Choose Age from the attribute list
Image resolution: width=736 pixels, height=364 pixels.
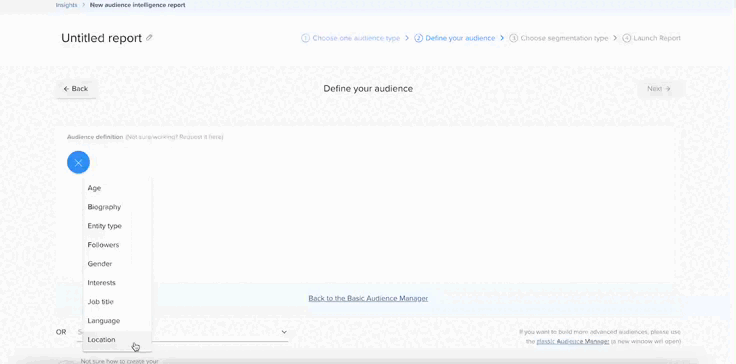(x=117, y=188)
